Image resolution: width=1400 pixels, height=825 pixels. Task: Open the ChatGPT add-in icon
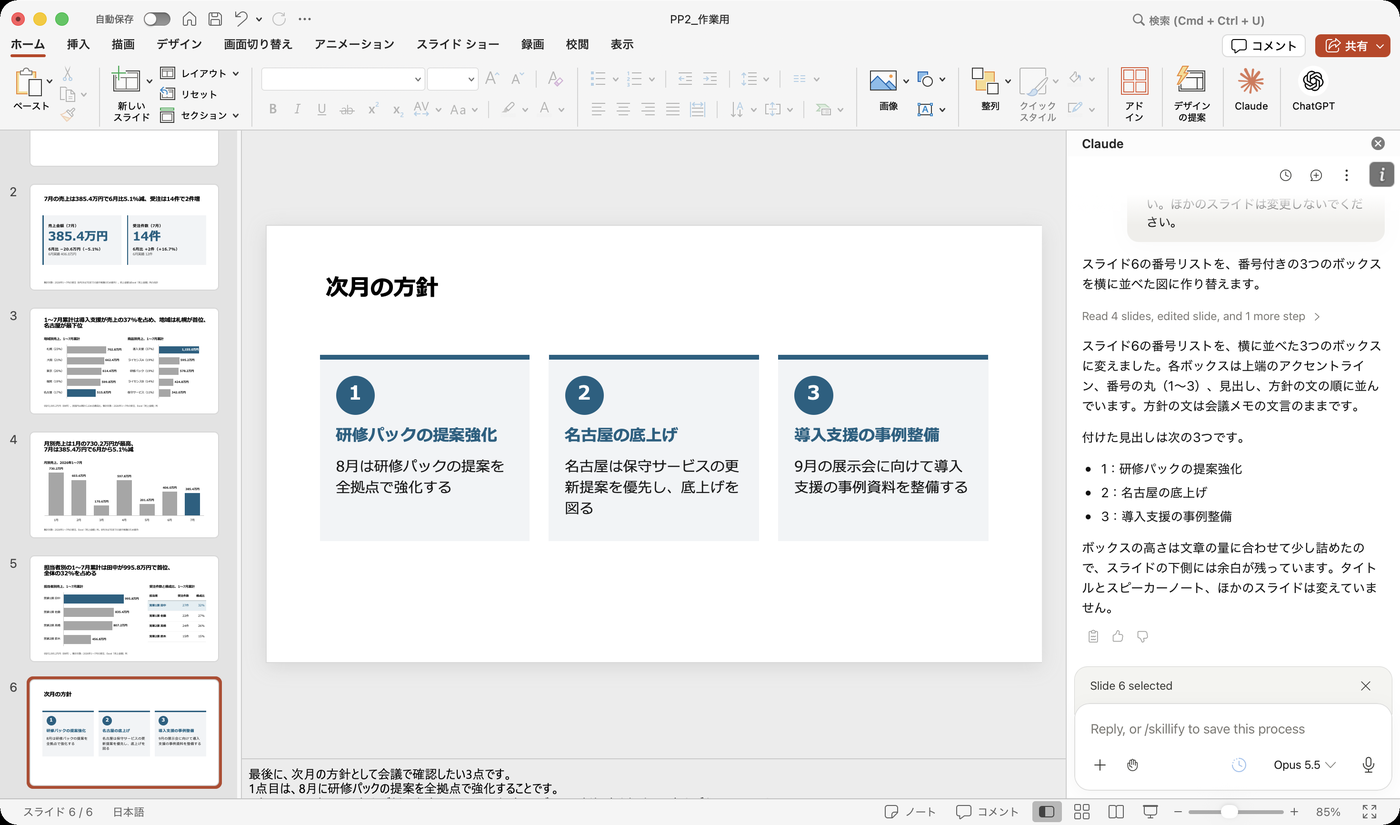pyautogui.click(x=1313, y=90)
